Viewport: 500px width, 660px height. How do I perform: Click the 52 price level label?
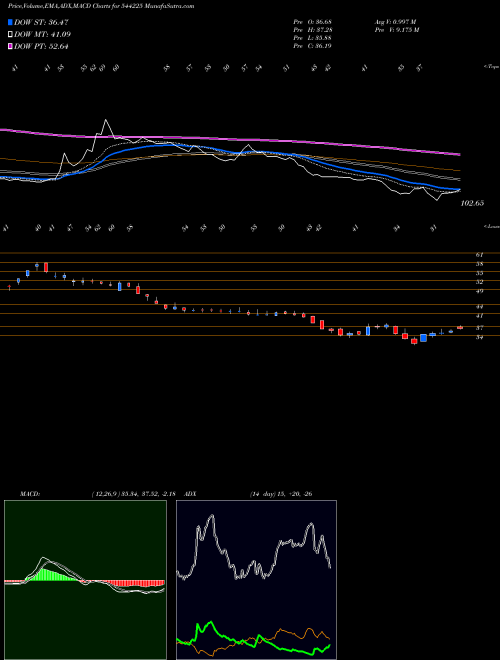click(x=479, y=282)
